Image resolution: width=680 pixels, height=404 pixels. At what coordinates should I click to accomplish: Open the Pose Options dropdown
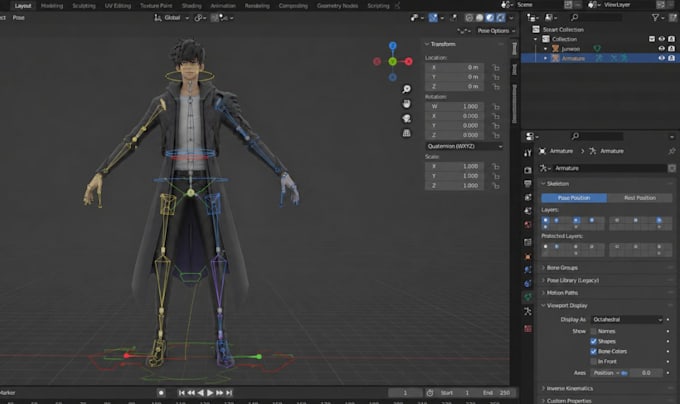pyautogui.click(x=496, y=31)
